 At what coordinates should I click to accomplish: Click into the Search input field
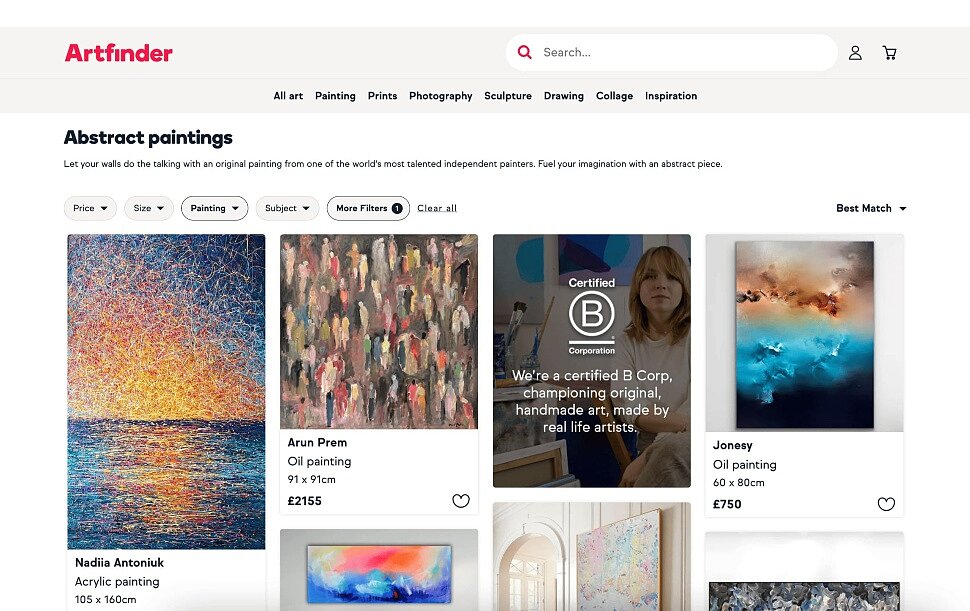coord(680,52)
